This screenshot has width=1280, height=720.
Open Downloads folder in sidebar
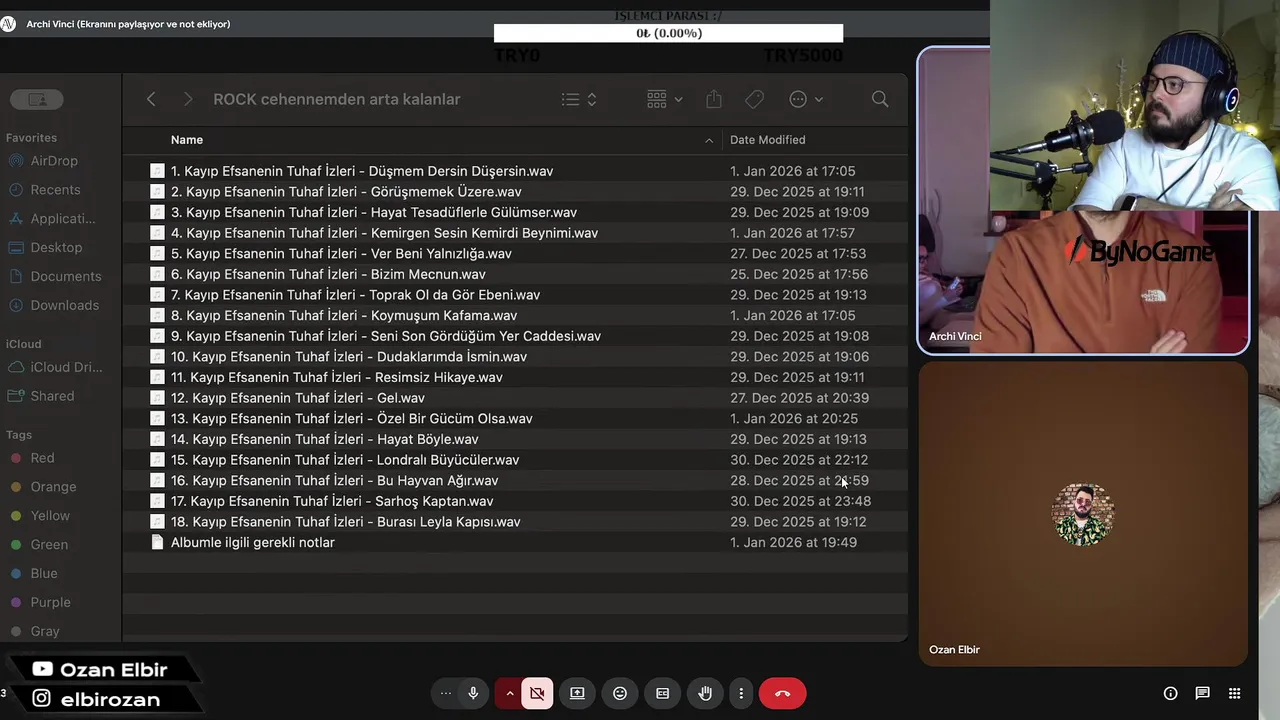click(53, 305)
